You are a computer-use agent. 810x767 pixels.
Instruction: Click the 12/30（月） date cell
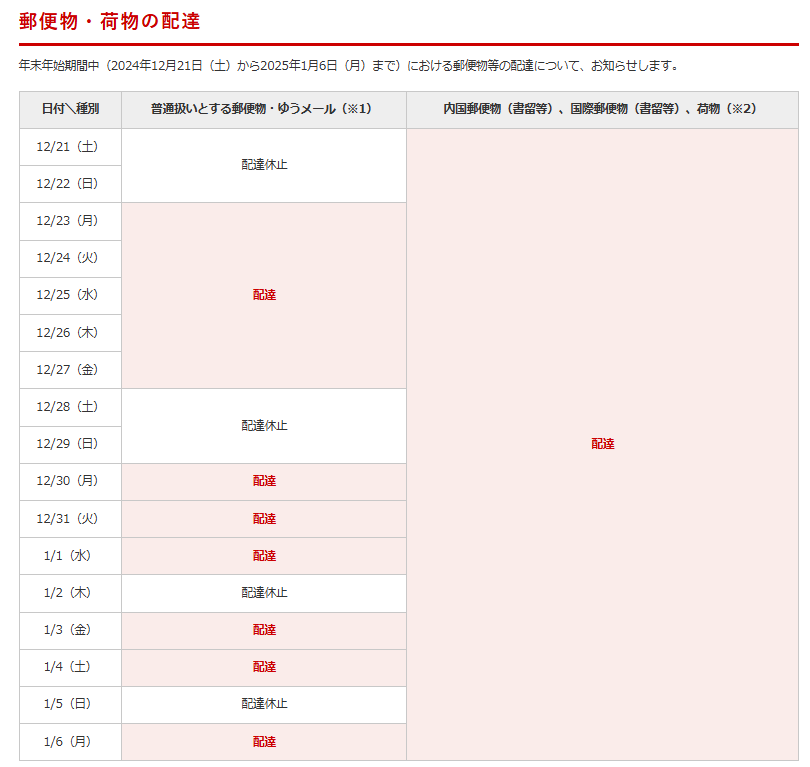click(x=70, y=481)
